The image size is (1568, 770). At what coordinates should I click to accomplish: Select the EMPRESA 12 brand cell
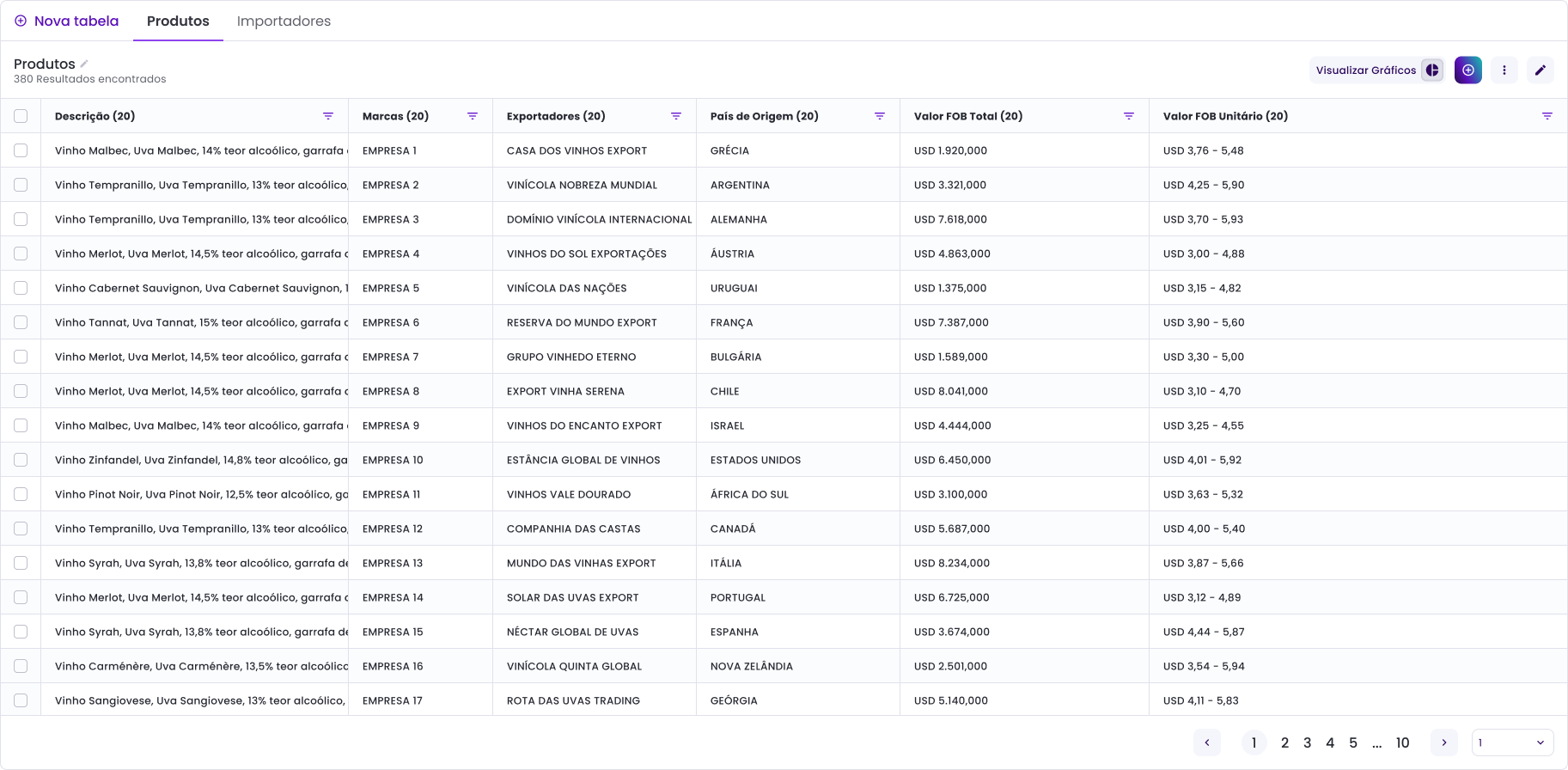tap(420, 529)
